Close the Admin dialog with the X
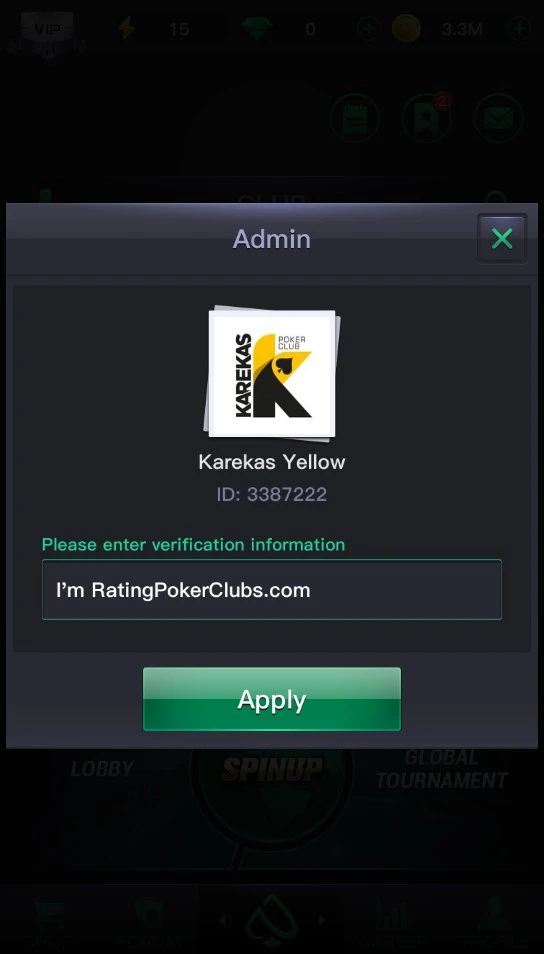 (502, 238)
